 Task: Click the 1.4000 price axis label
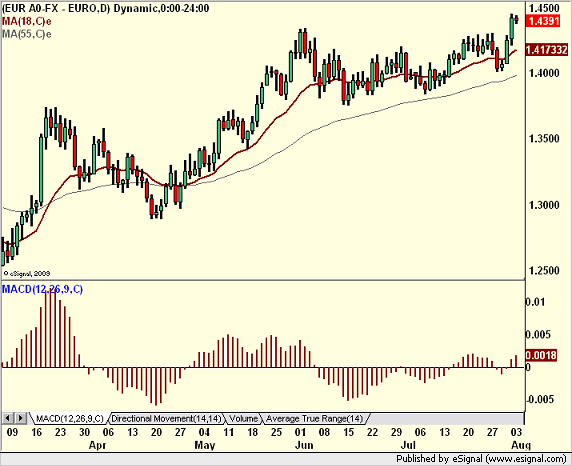pyautogui.click(x=544, y=73)
